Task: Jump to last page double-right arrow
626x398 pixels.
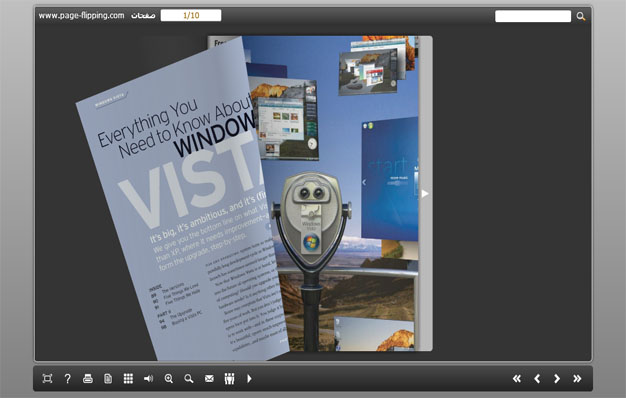Action: (x=577, y=378)
